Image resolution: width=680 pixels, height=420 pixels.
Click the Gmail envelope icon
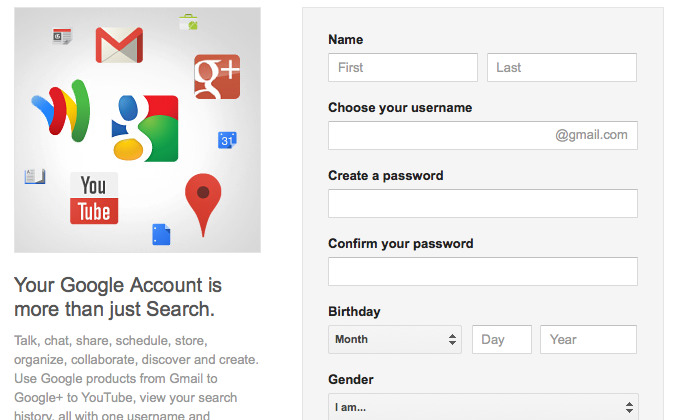119,45
